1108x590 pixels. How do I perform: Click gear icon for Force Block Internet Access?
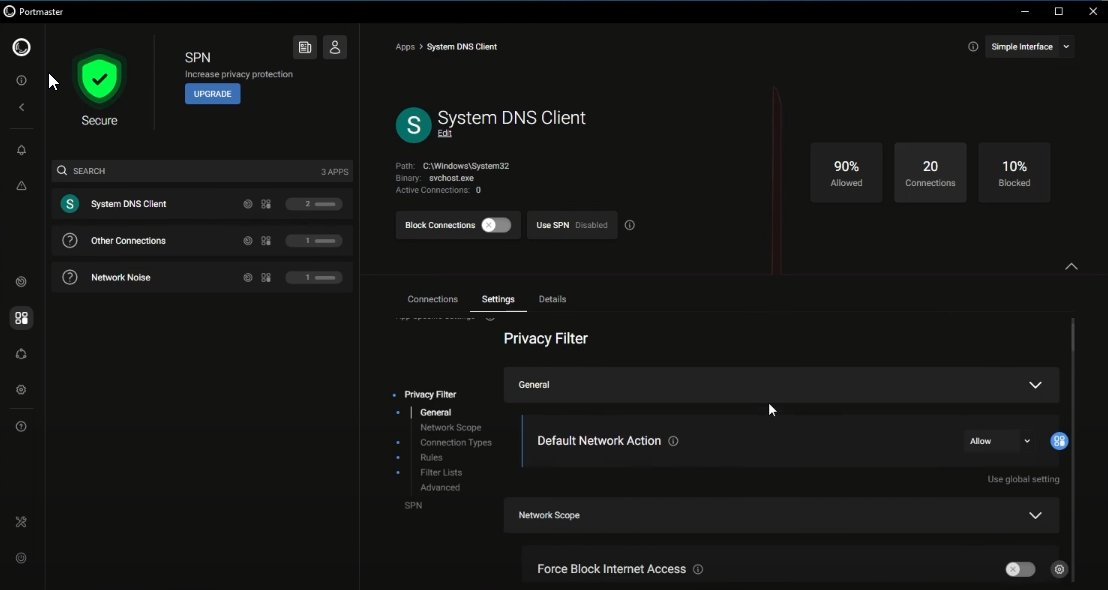click(1059, 570)
